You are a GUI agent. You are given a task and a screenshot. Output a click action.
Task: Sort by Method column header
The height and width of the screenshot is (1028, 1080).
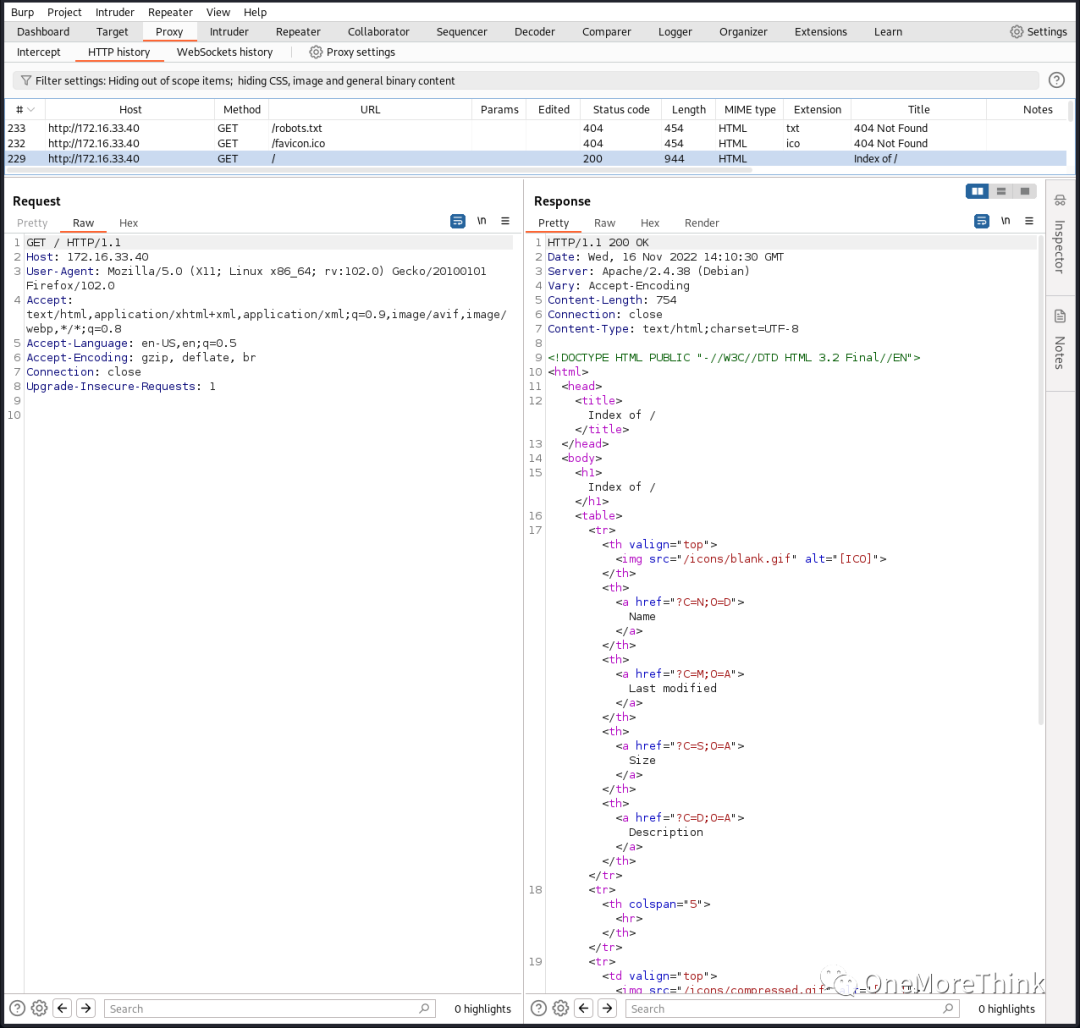tap(242, 109)
